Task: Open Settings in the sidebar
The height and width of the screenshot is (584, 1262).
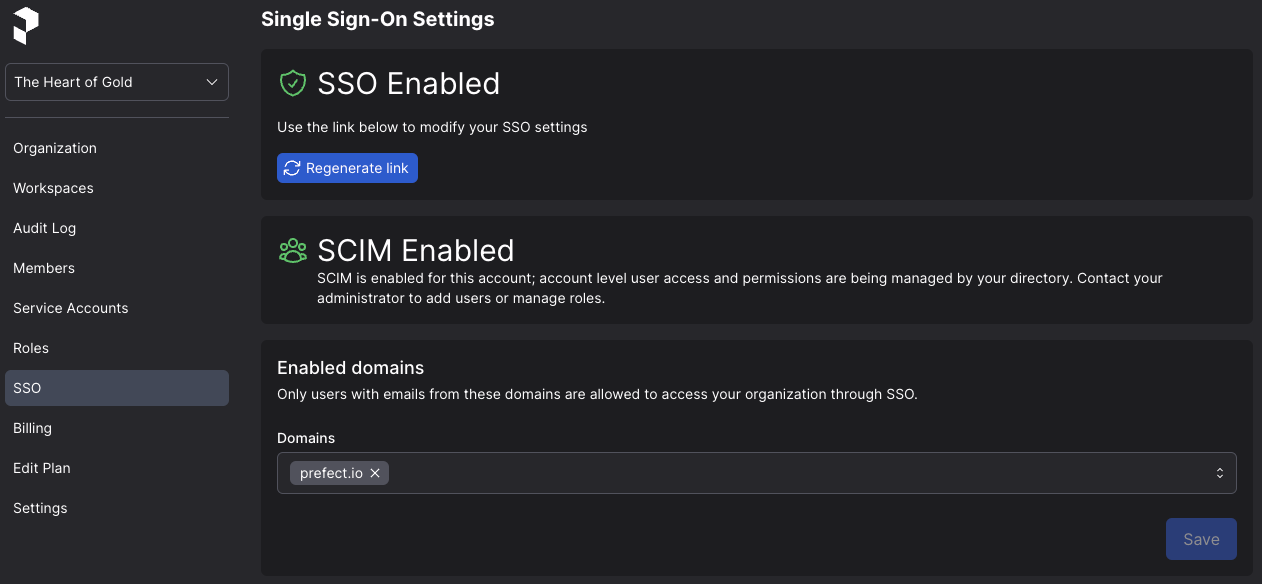Action: tap(117, 508)
